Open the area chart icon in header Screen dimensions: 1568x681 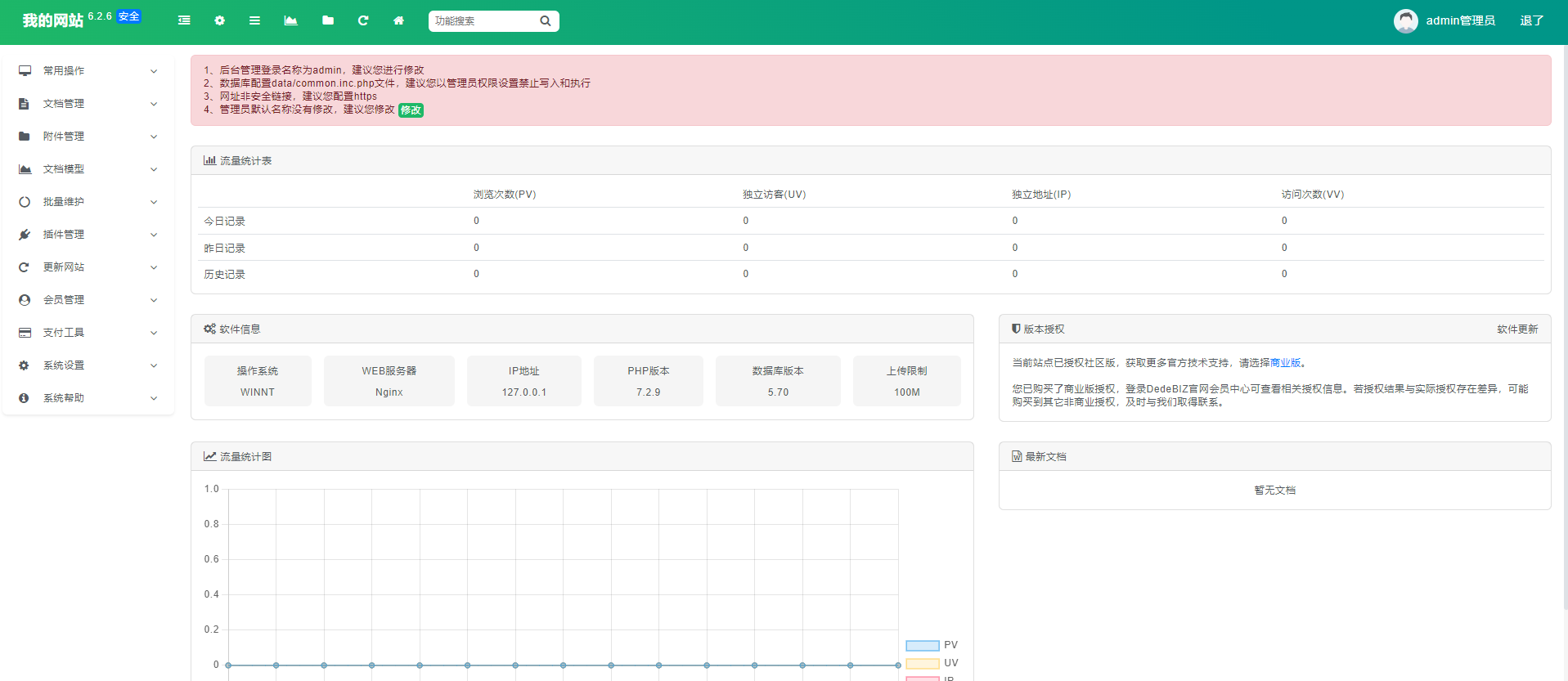click(290, 20)
